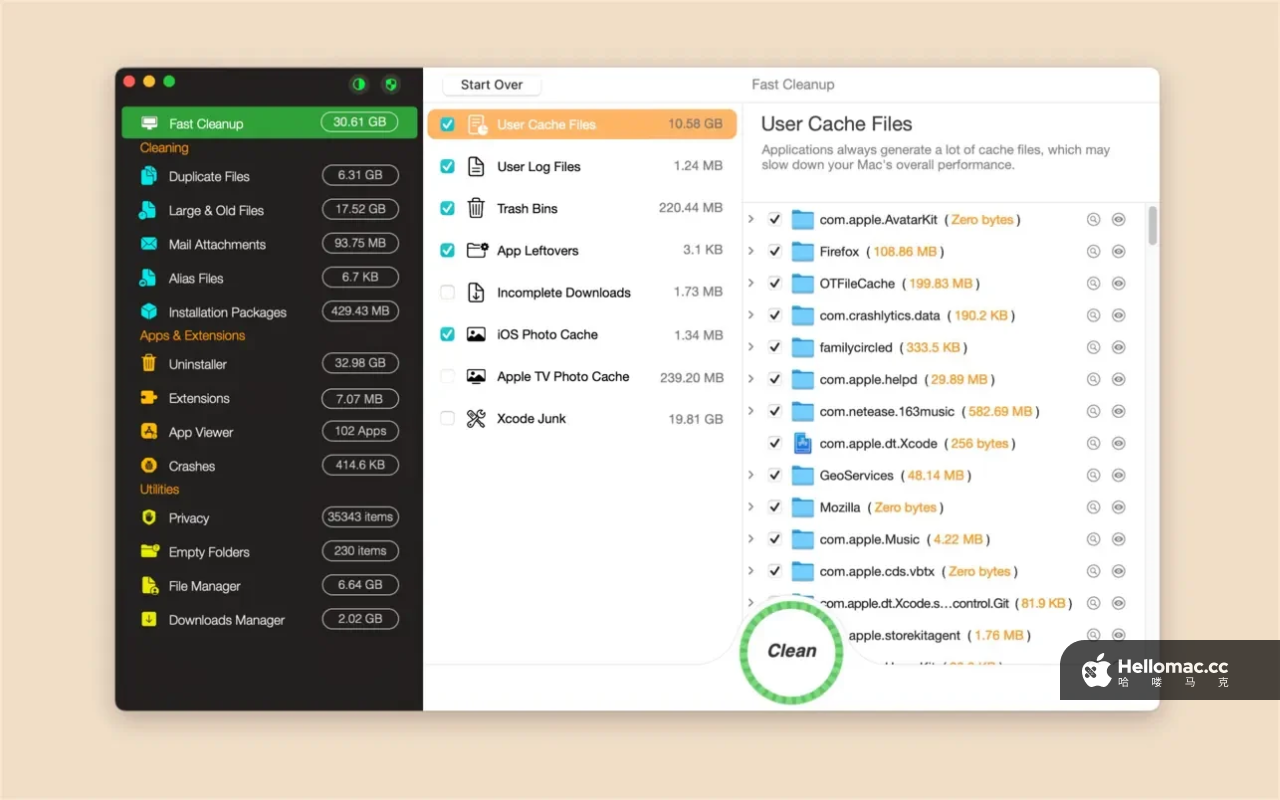The image size is (1280, 800).
Task: Uncheck the User Cache Files checkbox
Action: [447, 124]
